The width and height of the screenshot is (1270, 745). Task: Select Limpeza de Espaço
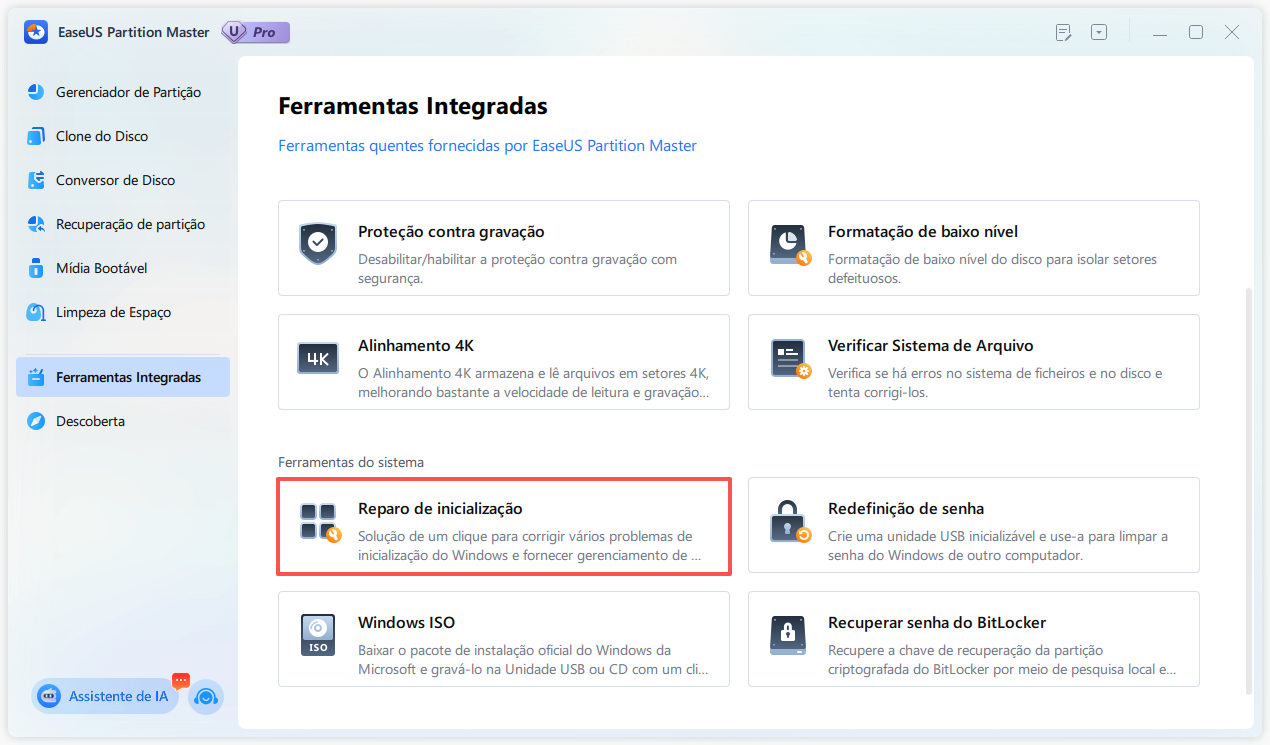coord(123,312)
